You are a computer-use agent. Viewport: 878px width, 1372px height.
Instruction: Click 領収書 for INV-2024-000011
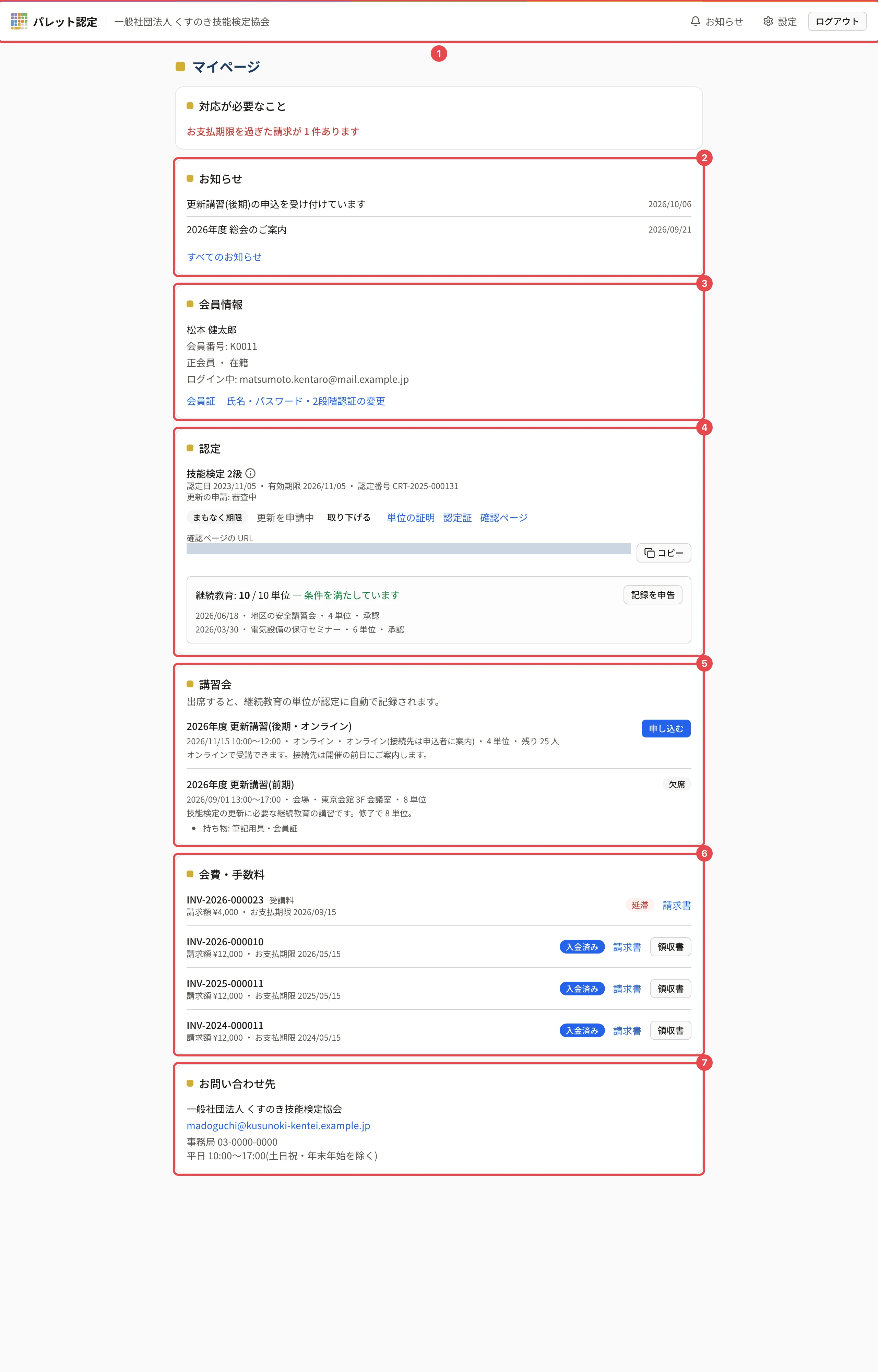click(x=671, y=1030)
